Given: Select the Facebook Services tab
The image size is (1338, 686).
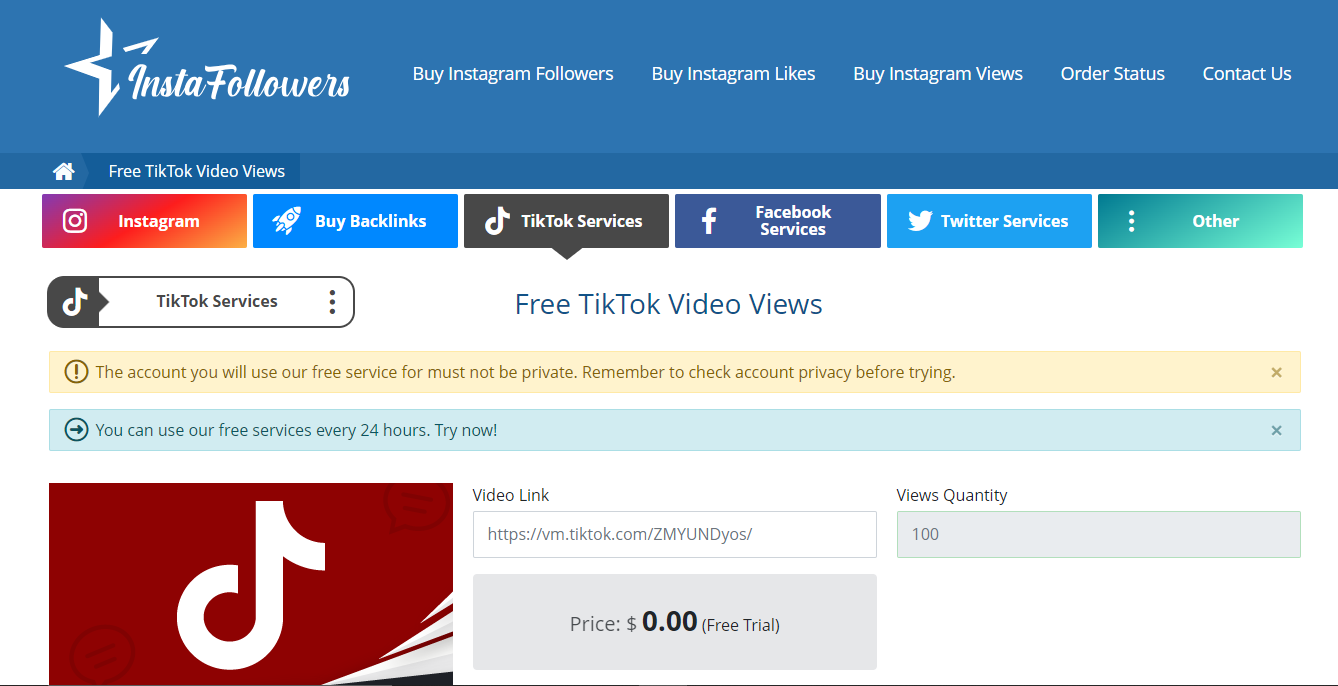Looking at the screenshot, I should tap(778, 221).
